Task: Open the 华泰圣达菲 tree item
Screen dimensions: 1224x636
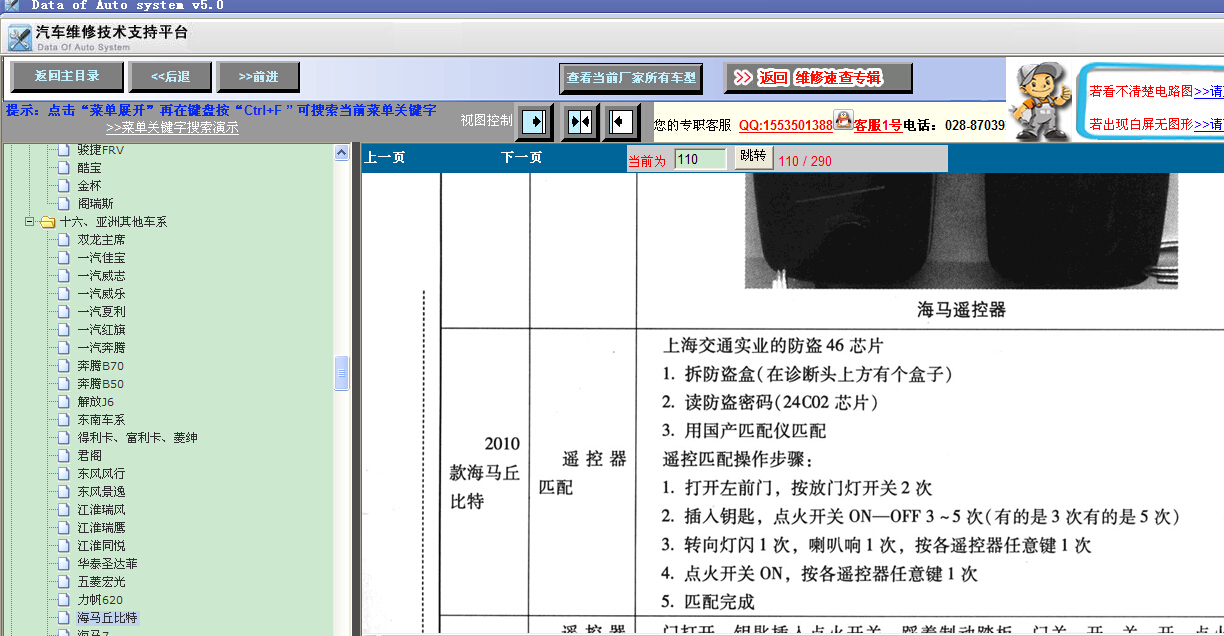Action: tap(107, 564)
